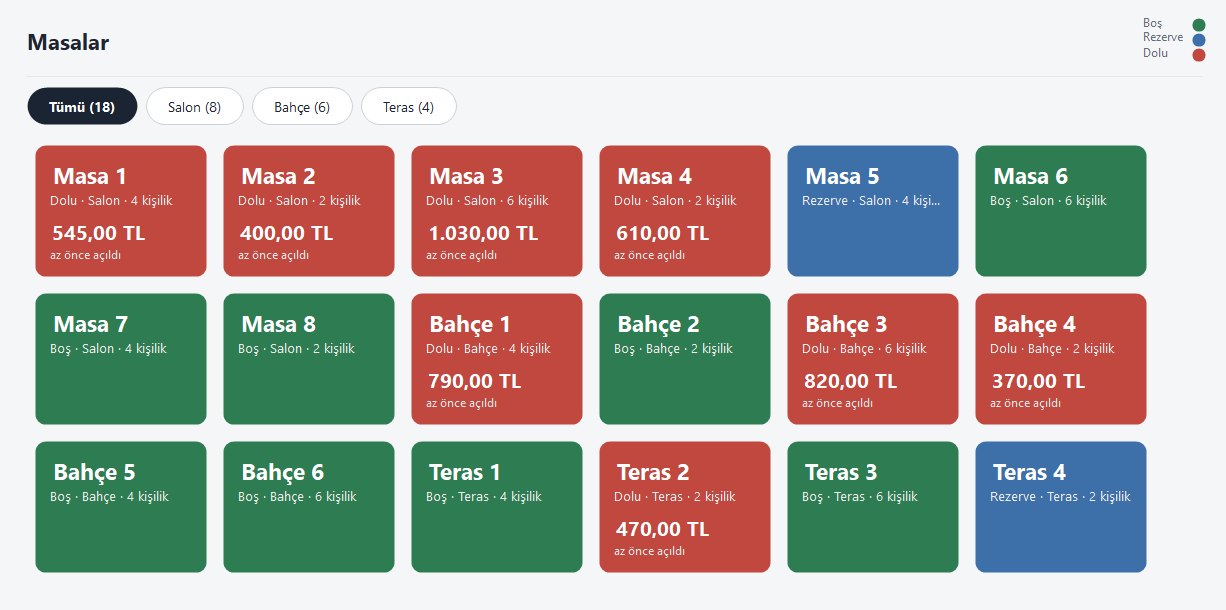Choose the Bahçe 4 table card
The height and width of the screenshot is (610, 1226).
[x=1061, y=359]
